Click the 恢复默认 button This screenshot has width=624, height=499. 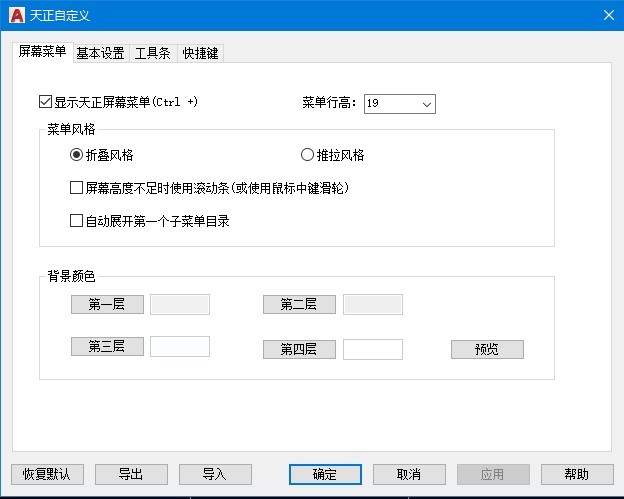(47, 474)
